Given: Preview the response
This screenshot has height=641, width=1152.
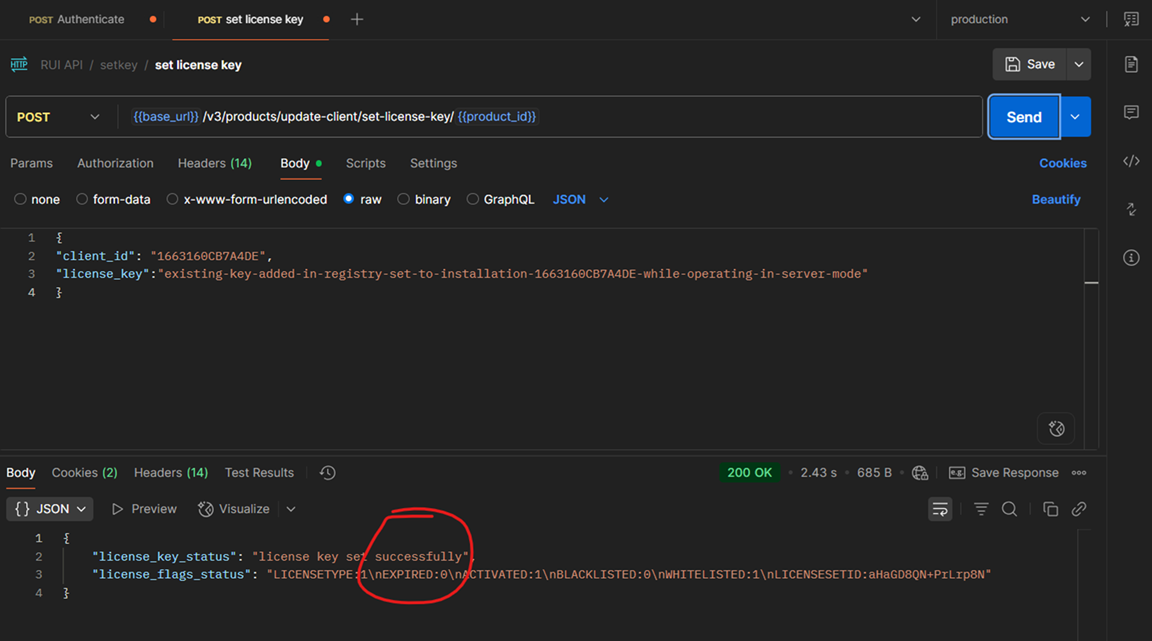Looking at the screenshot, I should pyautogui.click(x=144, y=509).
